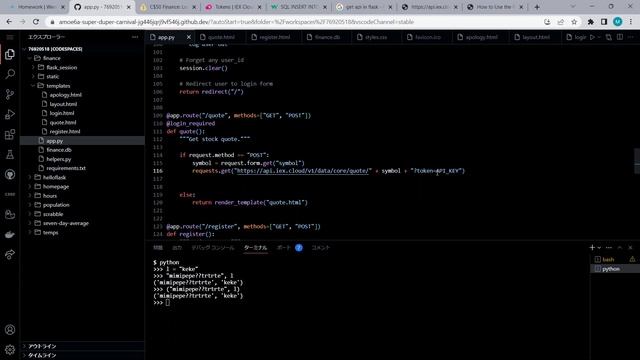Open the Accounts menu icon

coord(10,330)
